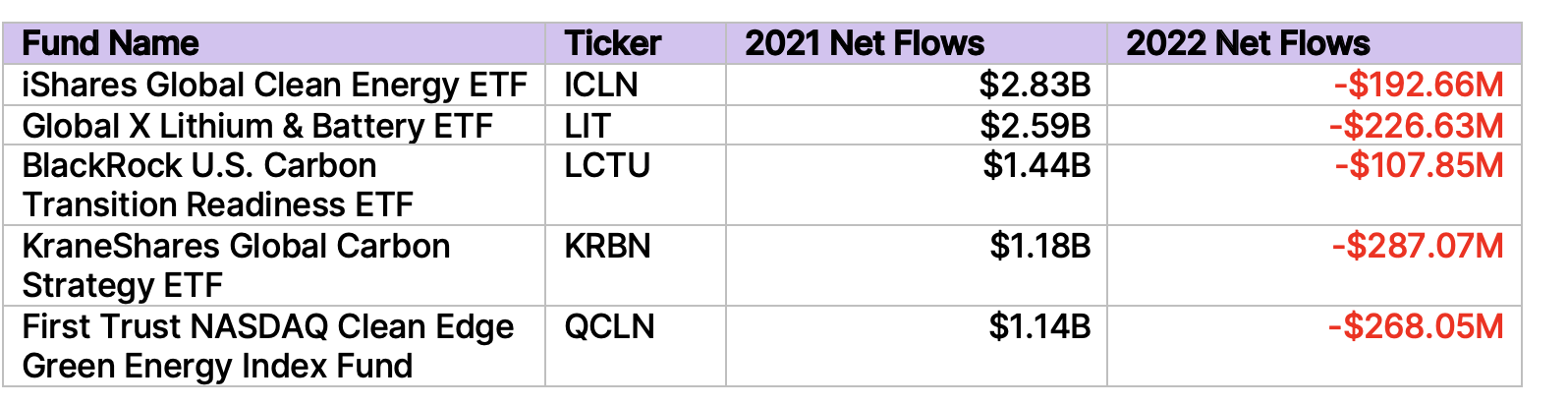Select the 2022 Net Flows header

click(1248, 44)
